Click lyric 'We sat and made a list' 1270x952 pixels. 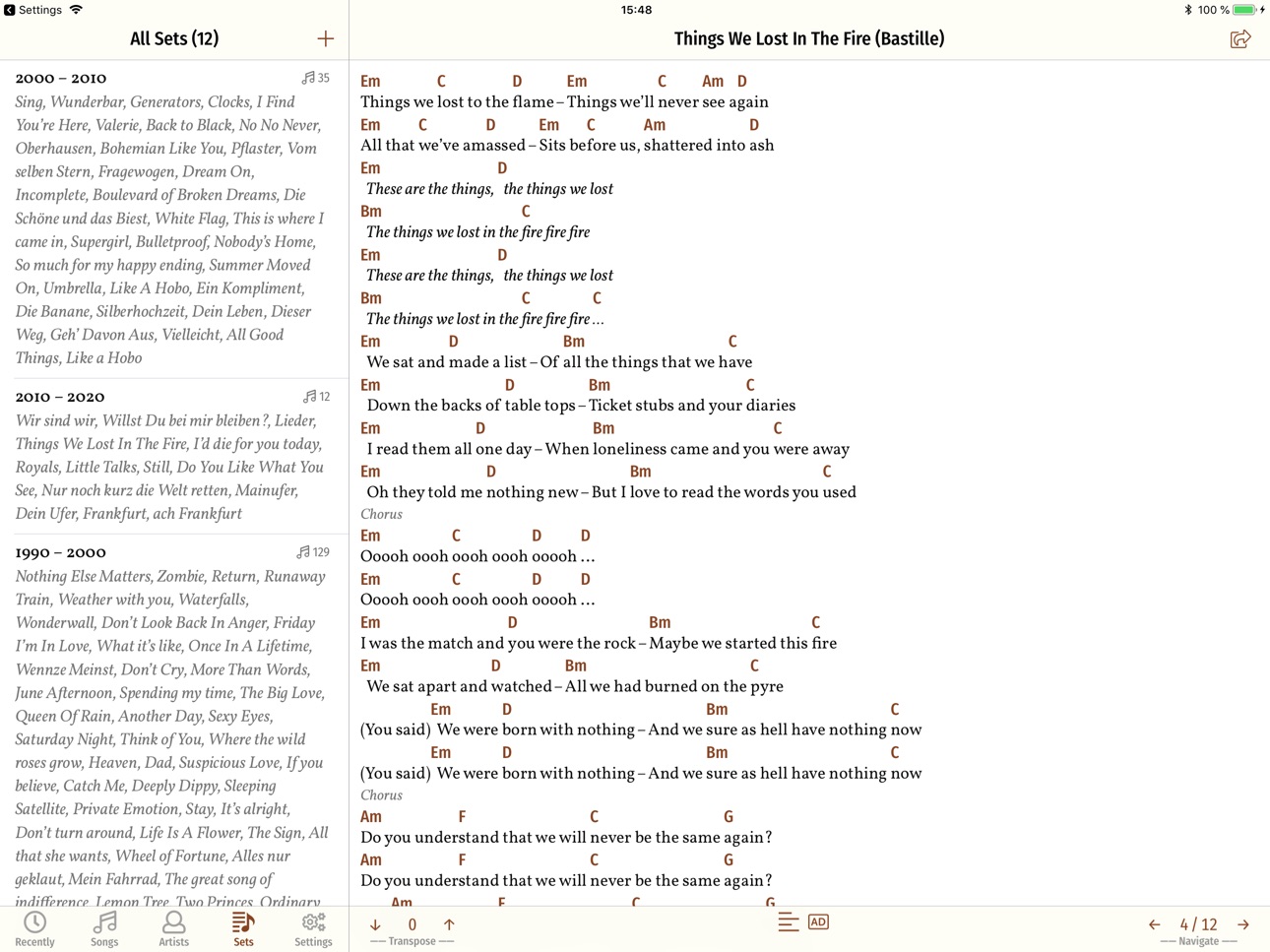point(447,361)
